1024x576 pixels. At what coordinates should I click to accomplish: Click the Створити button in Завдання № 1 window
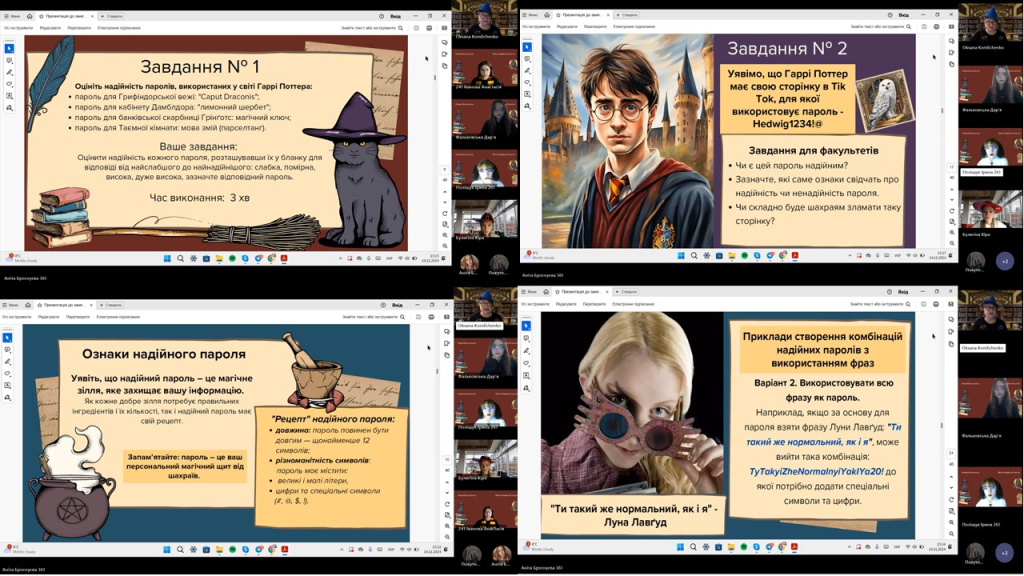[112, 16]
